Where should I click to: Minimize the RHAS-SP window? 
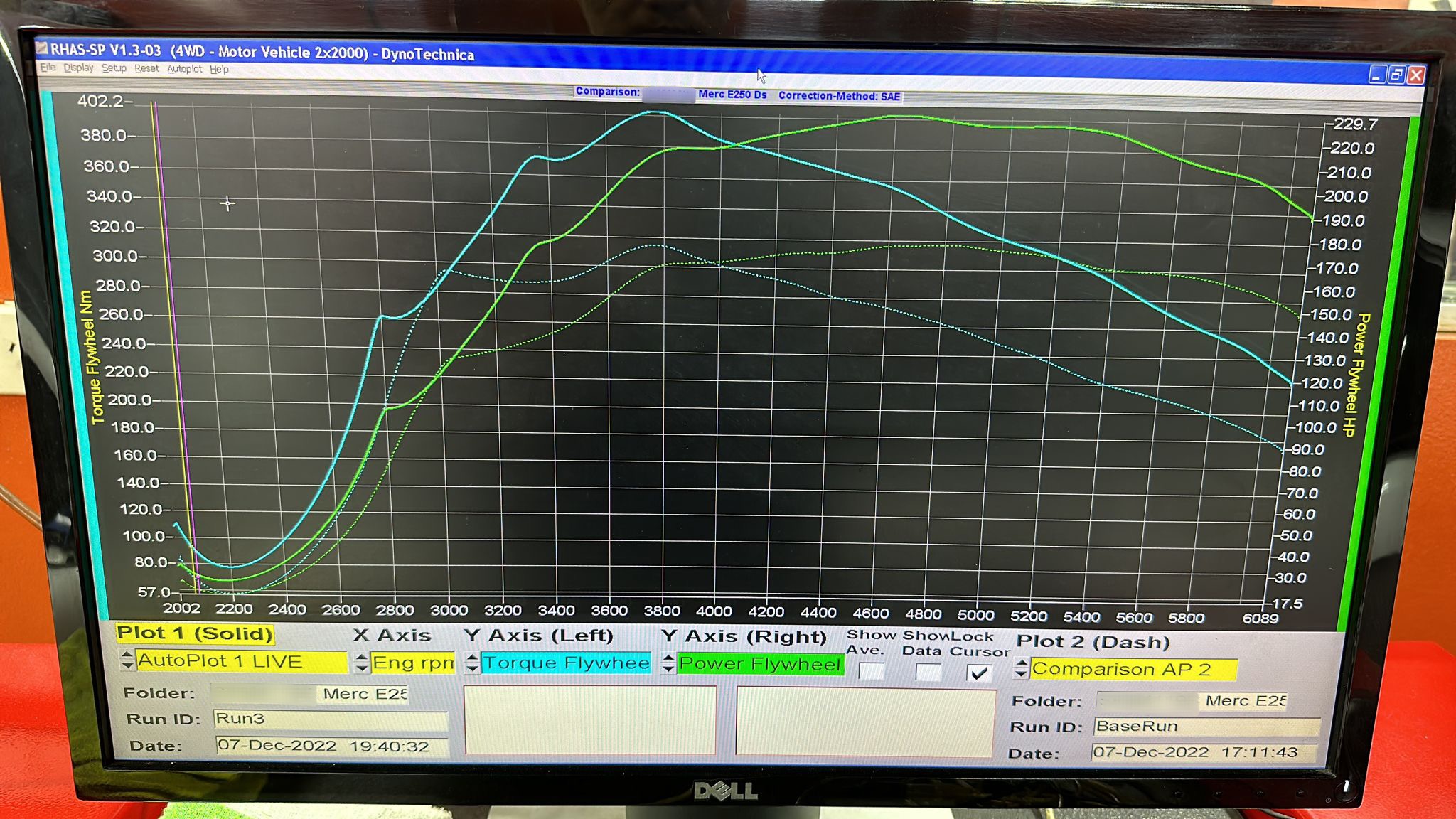1377,74
